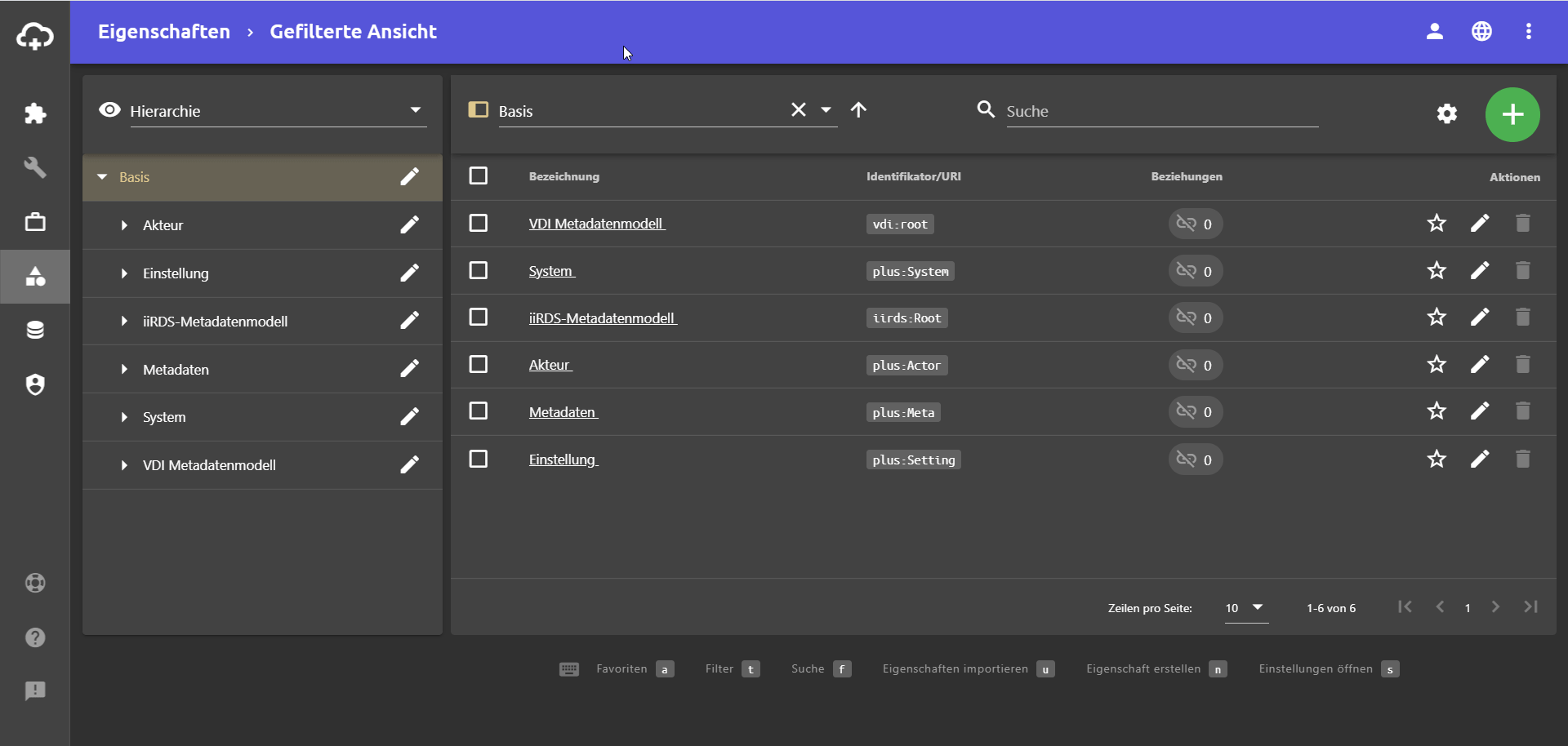1568x746 pixels.
Task: Toggle the select-all header checkbox
Action: coord(479,175)
